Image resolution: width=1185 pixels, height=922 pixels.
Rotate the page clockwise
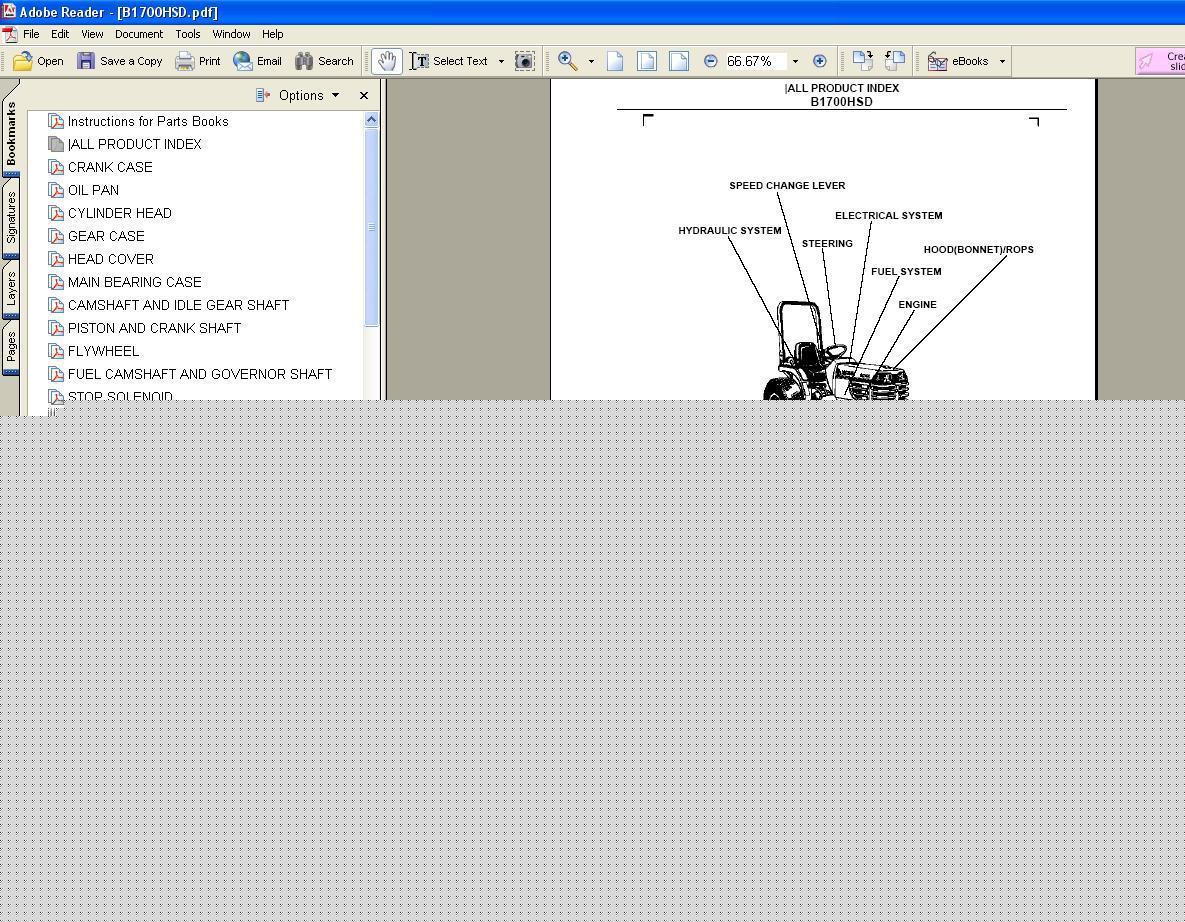point(862,61)
